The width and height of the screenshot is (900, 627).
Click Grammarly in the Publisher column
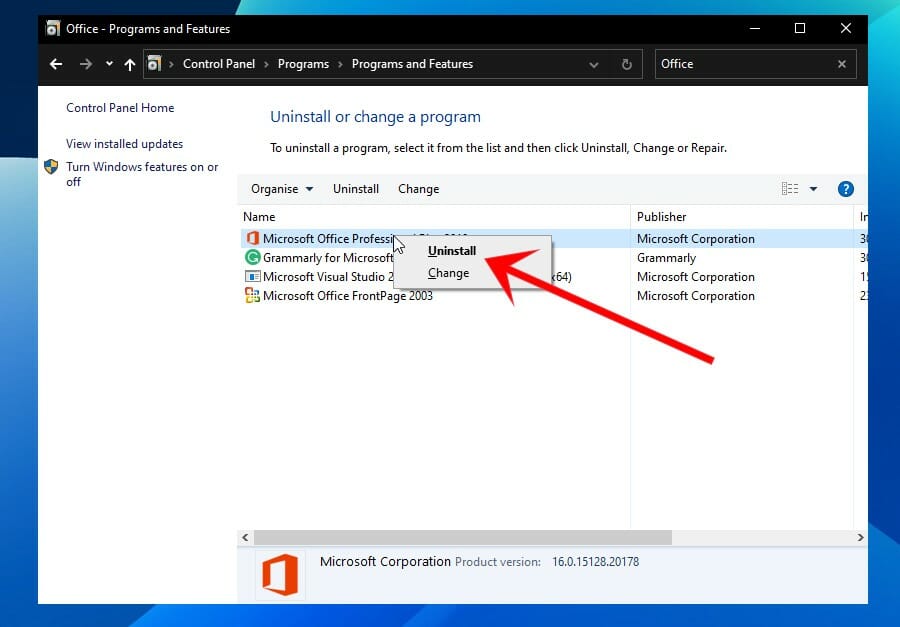point(666,258)
